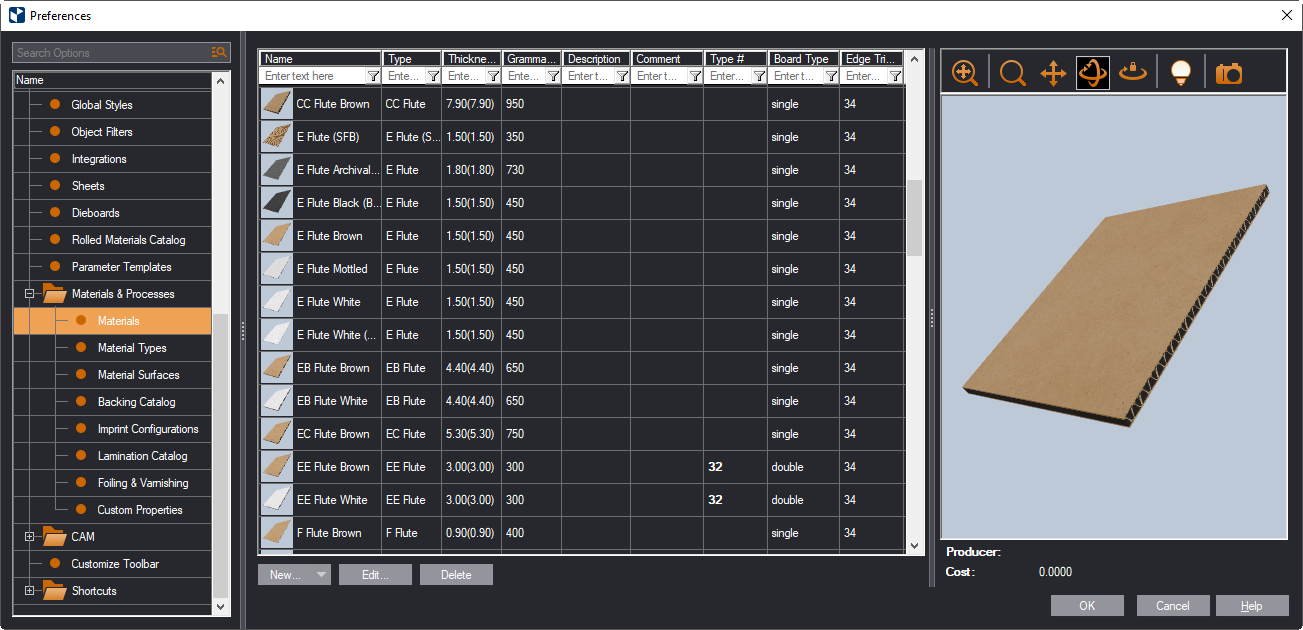Toggle the locked-axis rotate tool
Screen dimensions: 1303x630
[x=1133, y=73]
